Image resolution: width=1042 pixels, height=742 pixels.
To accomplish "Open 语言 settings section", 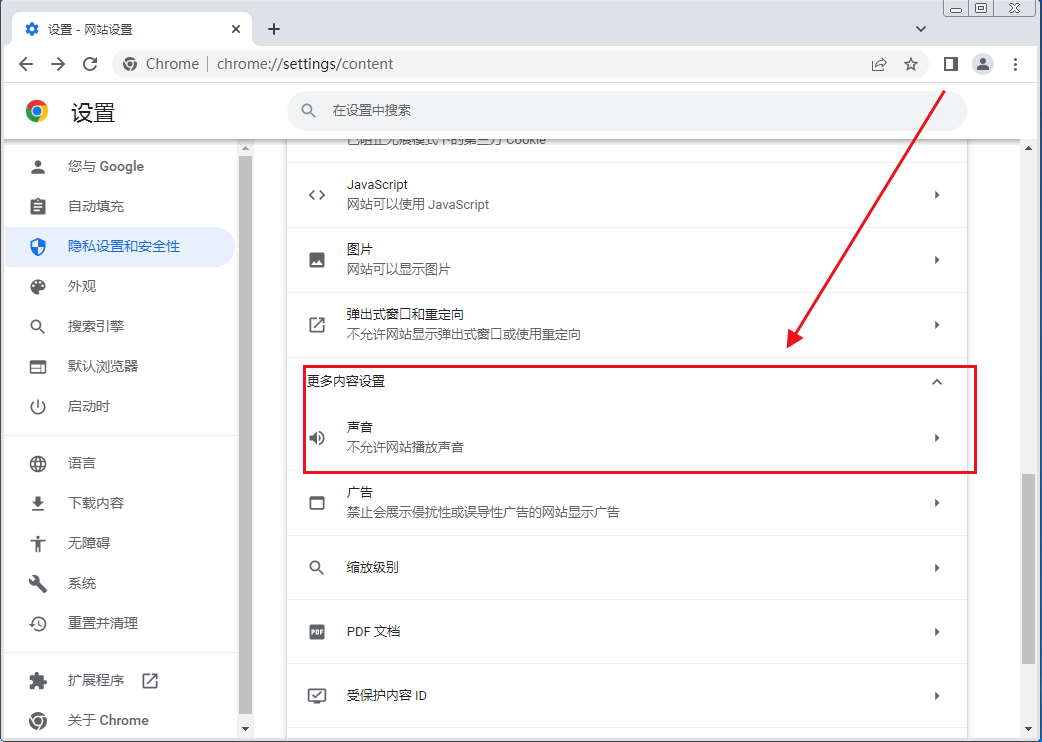I will pos(120,463).
